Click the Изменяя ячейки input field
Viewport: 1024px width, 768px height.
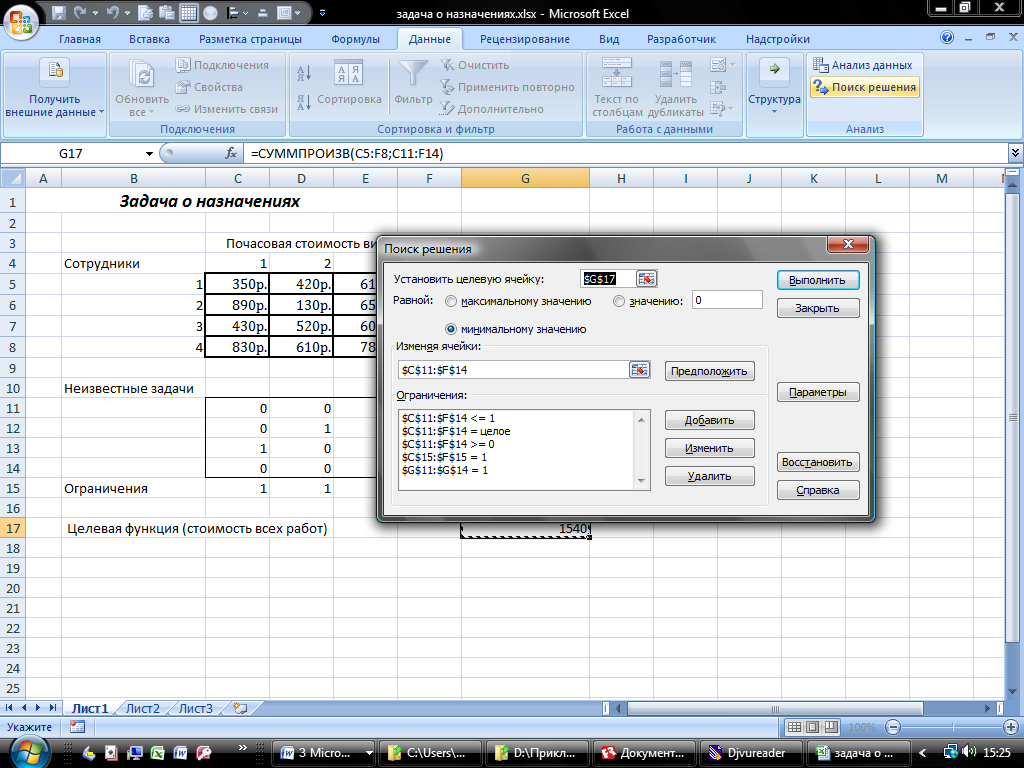tap(512, 370)
